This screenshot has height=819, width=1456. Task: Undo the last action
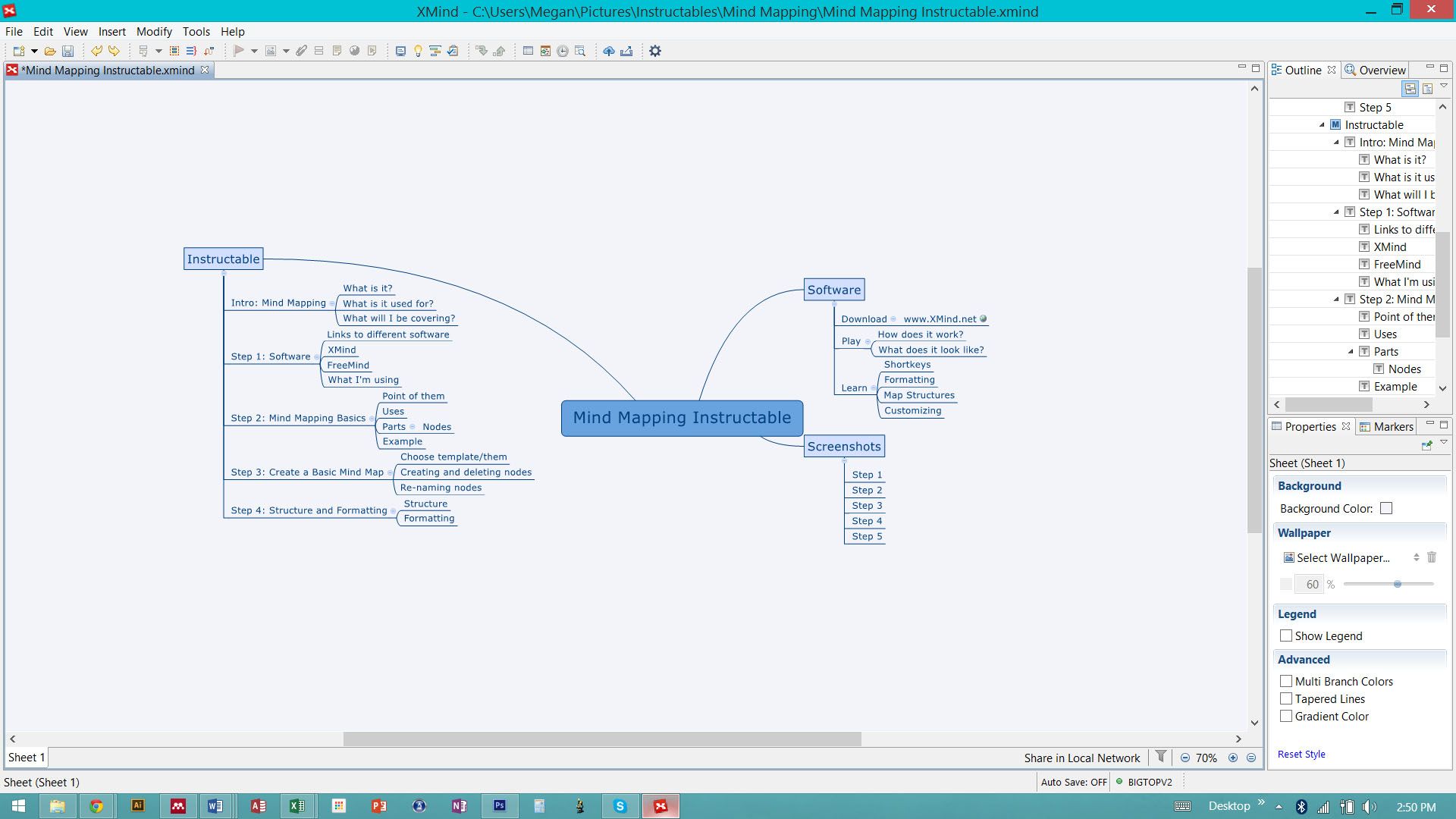pyautogui.click(x=97, y=51)
